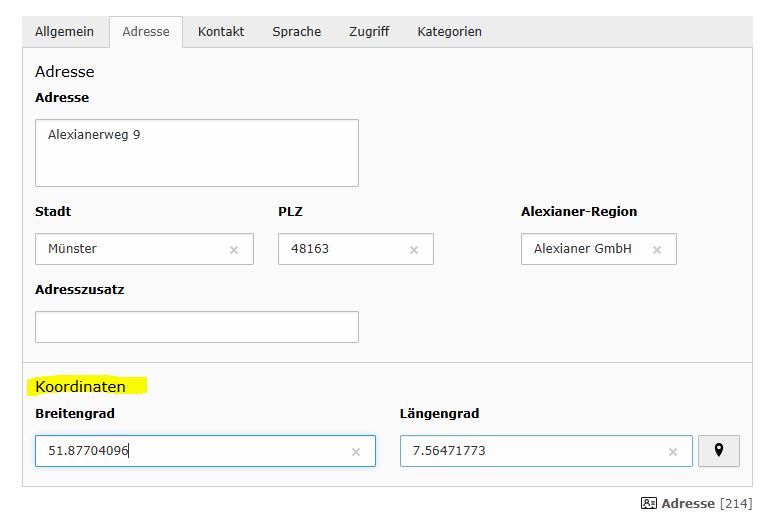Go to the Sprache tab
776x520 pixels.
pyautogui.click(x=297, y=31)
